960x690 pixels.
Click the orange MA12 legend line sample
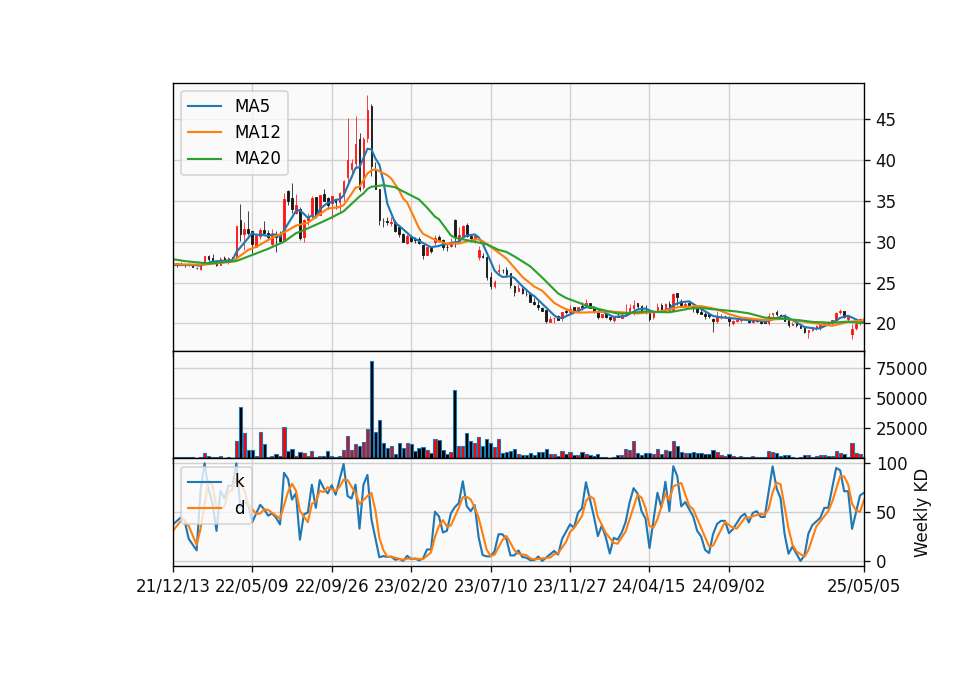204,132
